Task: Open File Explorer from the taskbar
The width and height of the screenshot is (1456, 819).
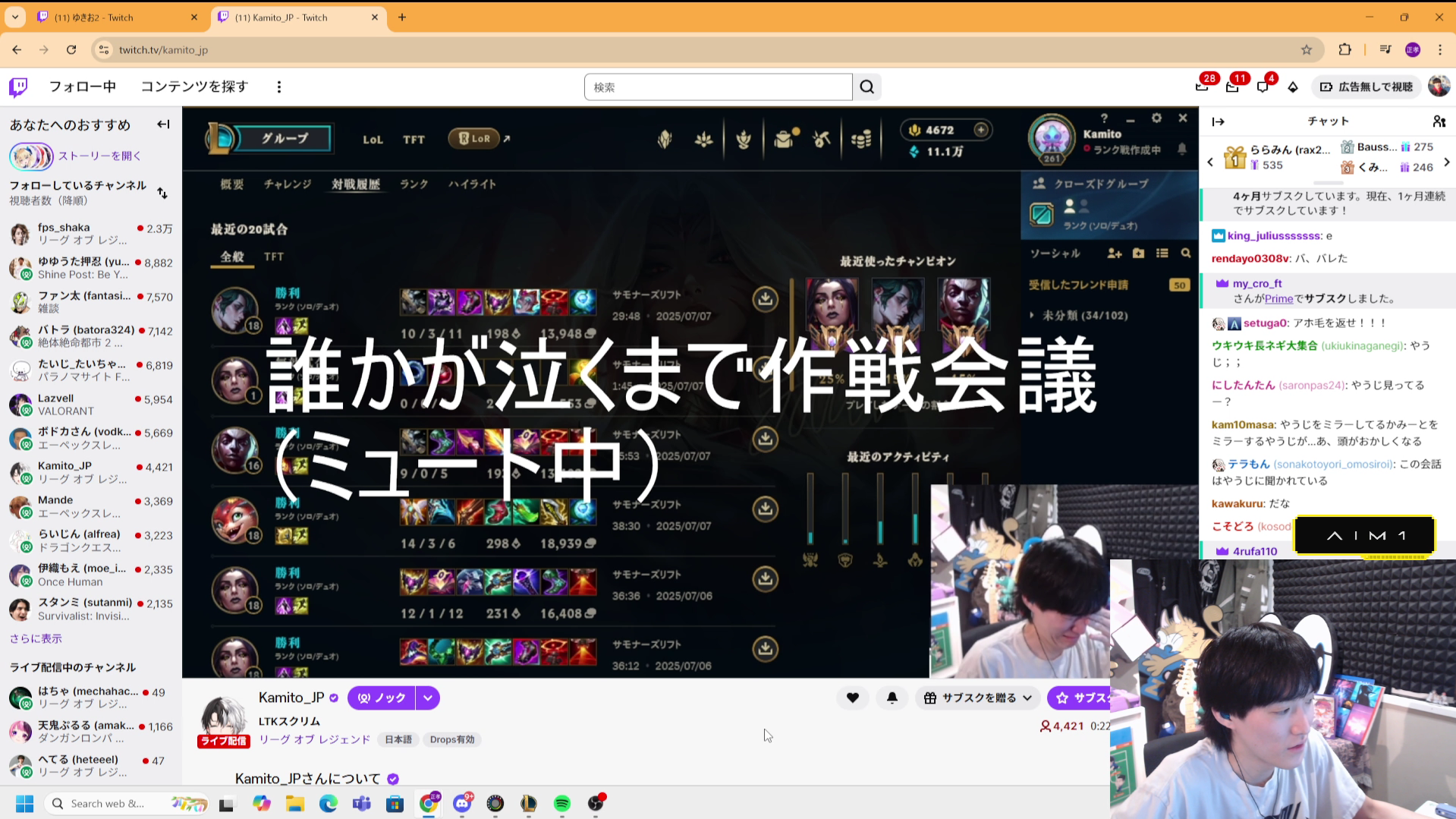Action: tap(295, 803)
